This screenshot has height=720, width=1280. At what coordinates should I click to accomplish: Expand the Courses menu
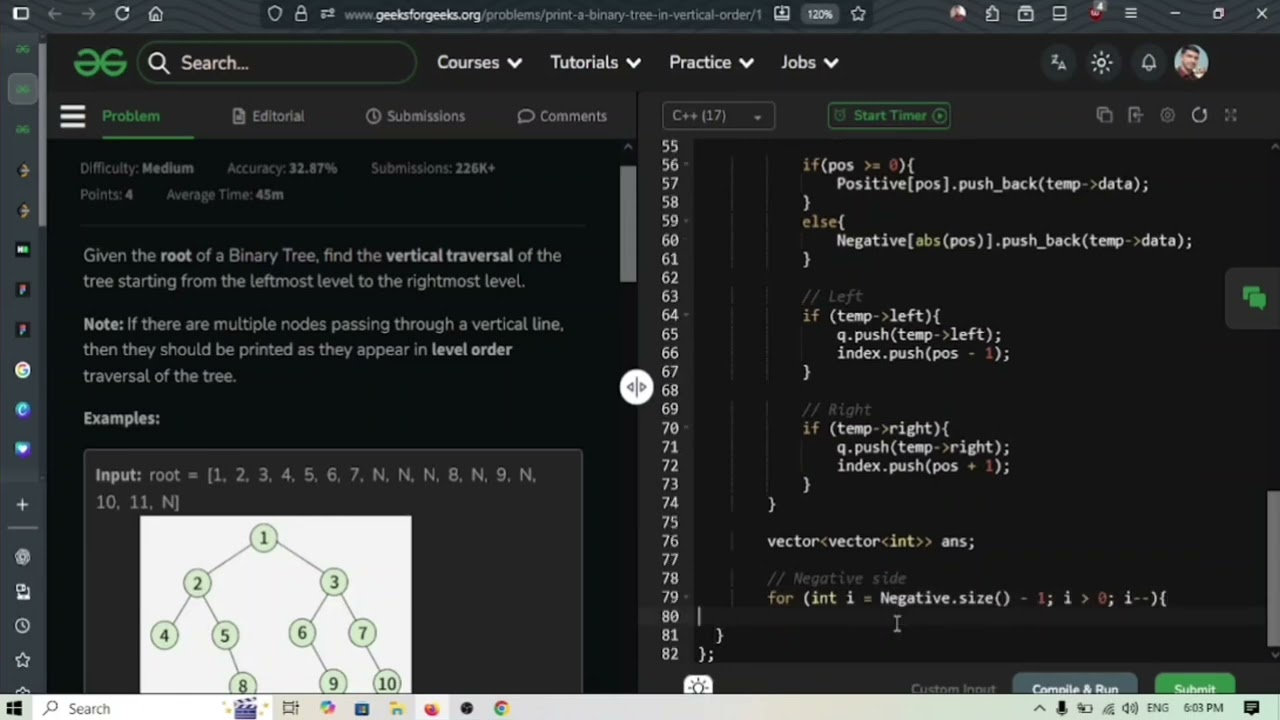click(x=479, y=63)
